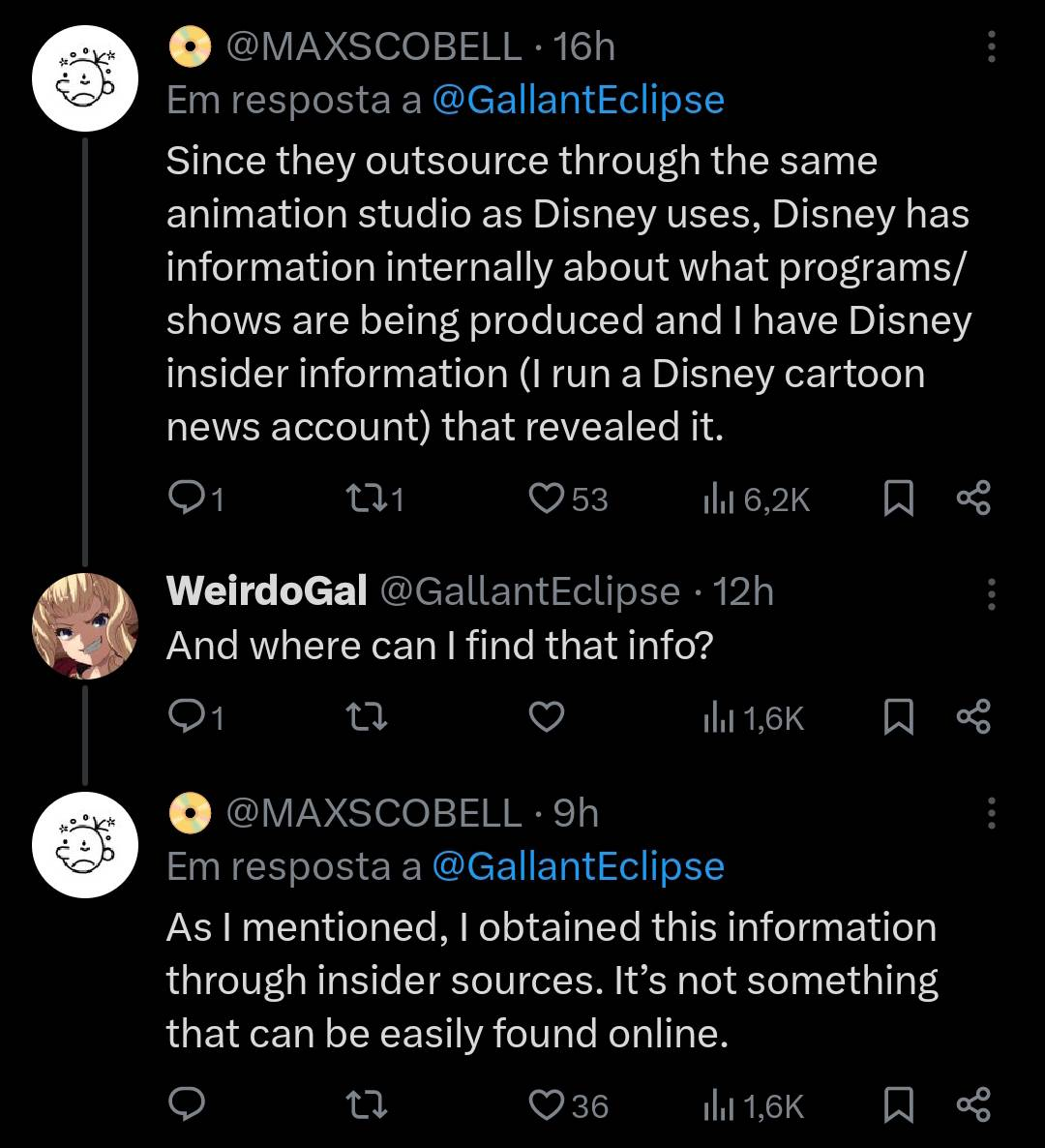Screen dimensions: 1045x1148
Task: Share WeirdoGal's tweet
Action: point(973,716)
